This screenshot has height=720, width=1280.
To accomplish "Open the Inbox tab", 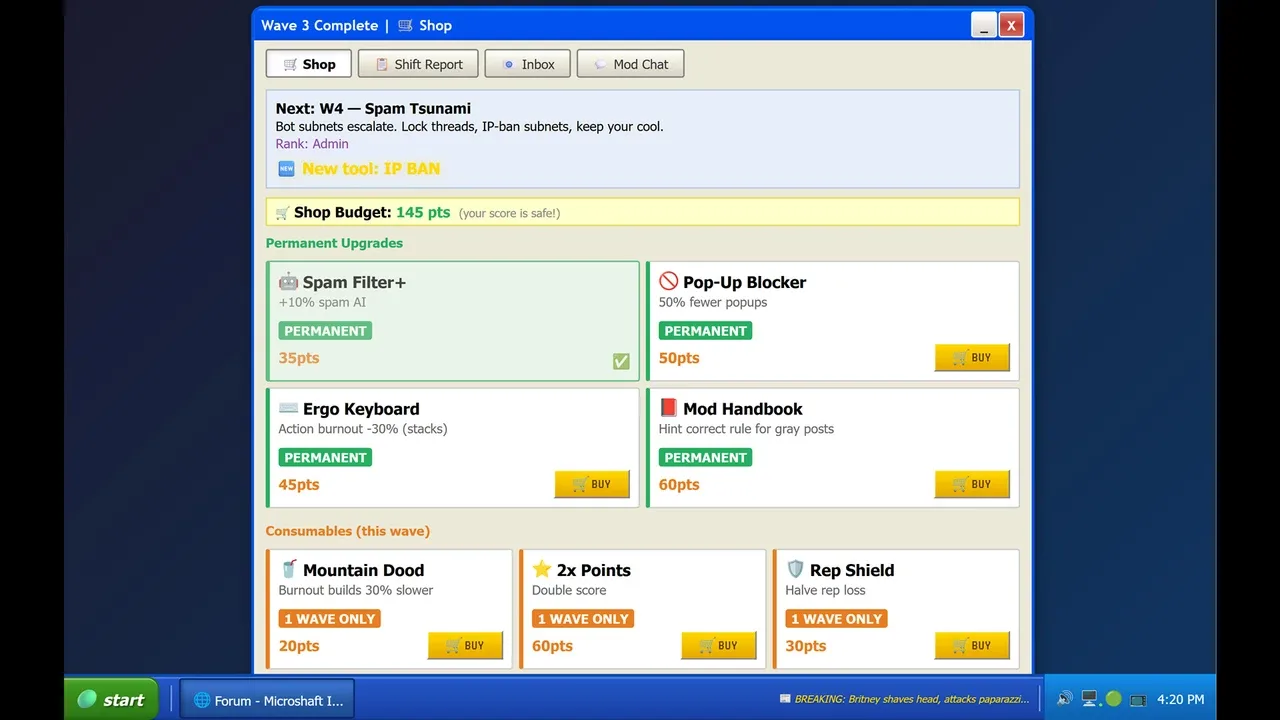I will [x=527, y=64].
